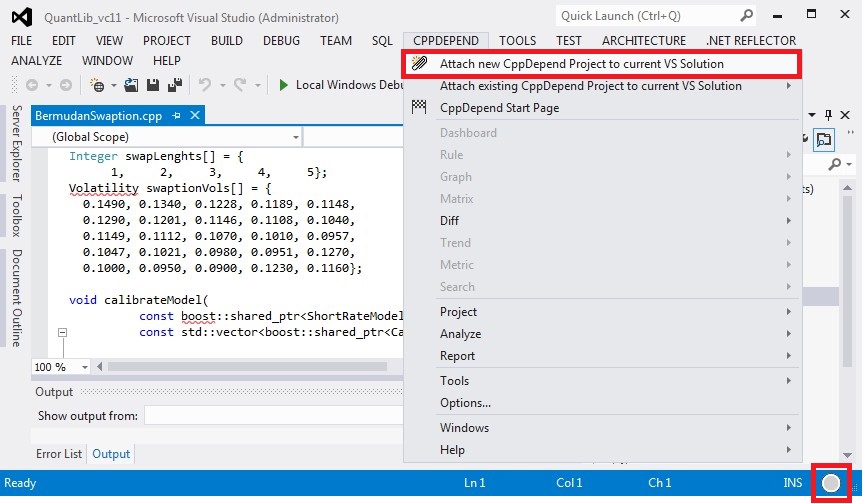This screenshot has height=504, width=866.
Task: Close the BermudanSwaption.cpp tab
Action: [x=195, y=115]
